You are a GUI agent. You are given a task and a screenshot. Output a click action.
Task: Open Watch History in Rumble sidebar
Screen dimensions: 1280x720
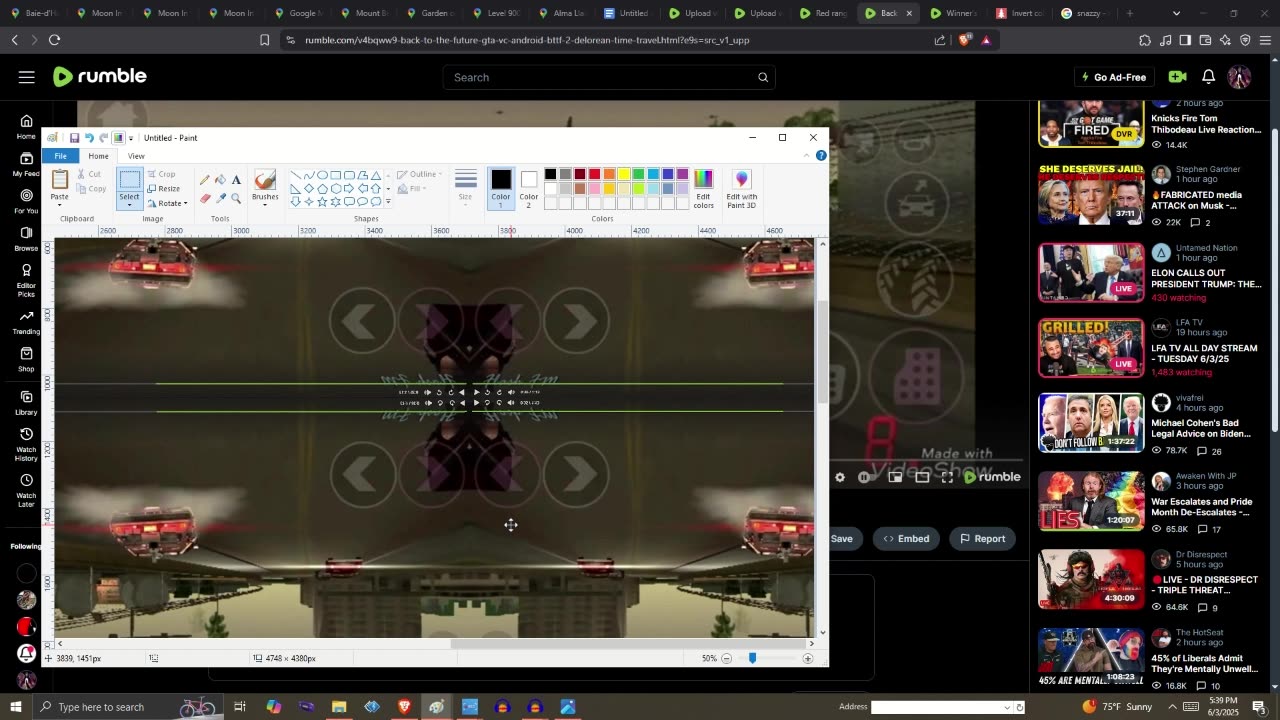pos(26,446)
